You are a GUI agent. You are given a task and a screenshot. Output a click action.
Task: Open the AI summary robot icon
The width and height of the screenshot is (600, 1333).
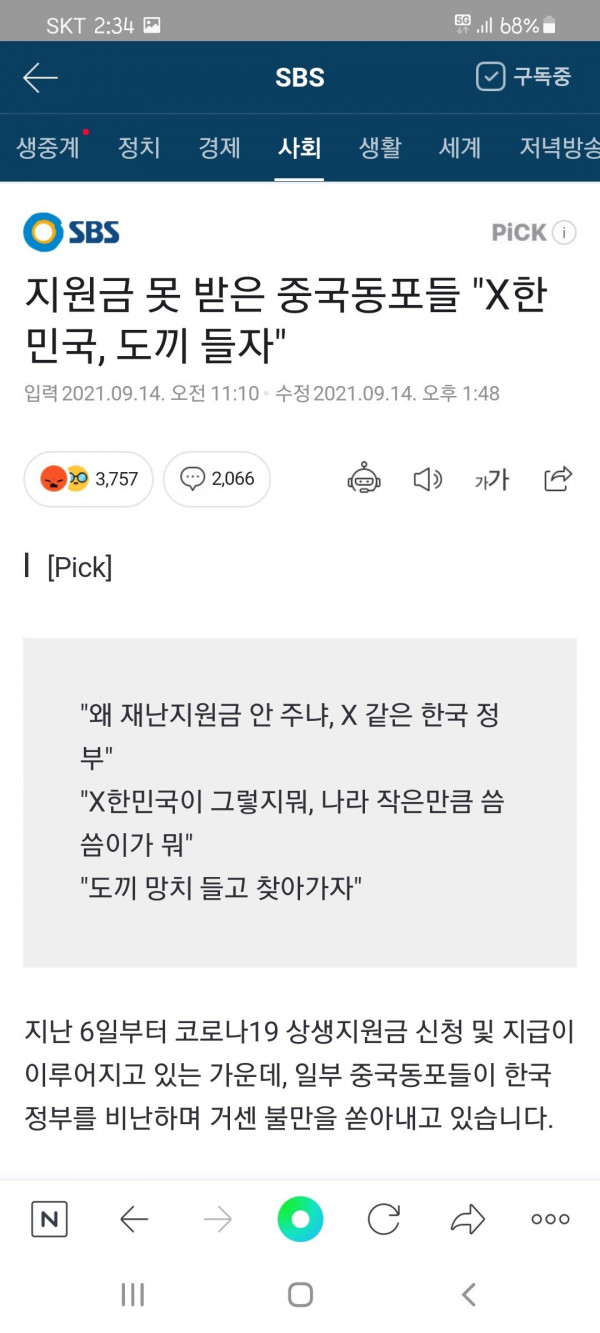tap(364, 479)
